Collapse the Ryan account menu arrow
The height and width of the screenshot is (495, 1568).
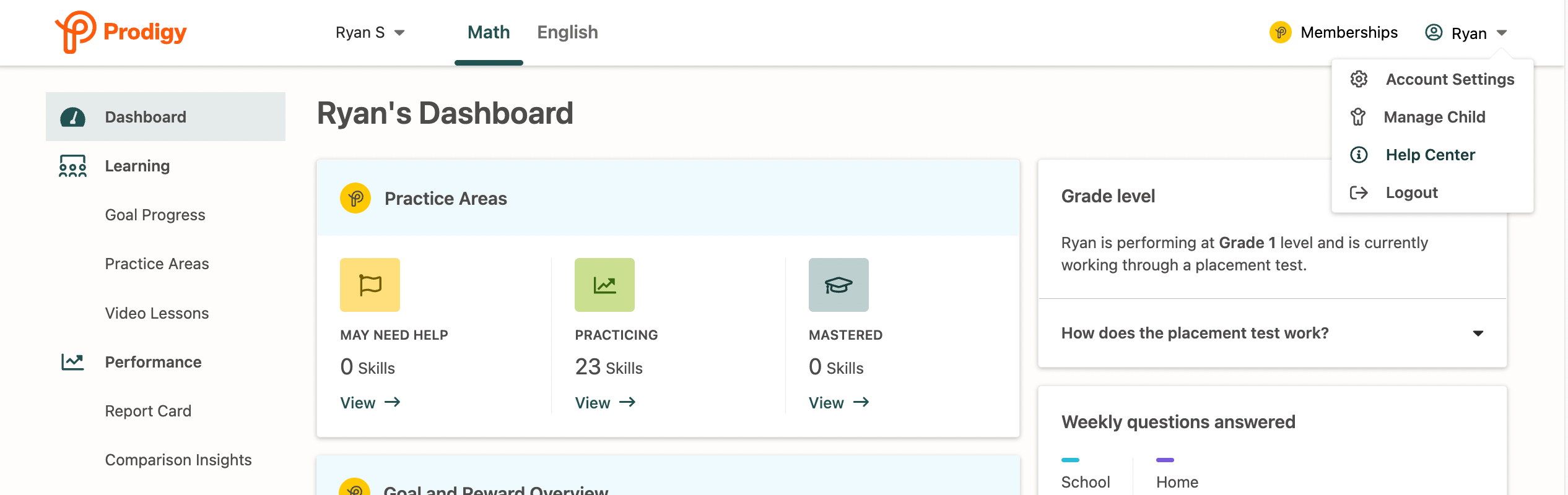click(1502, 33)
